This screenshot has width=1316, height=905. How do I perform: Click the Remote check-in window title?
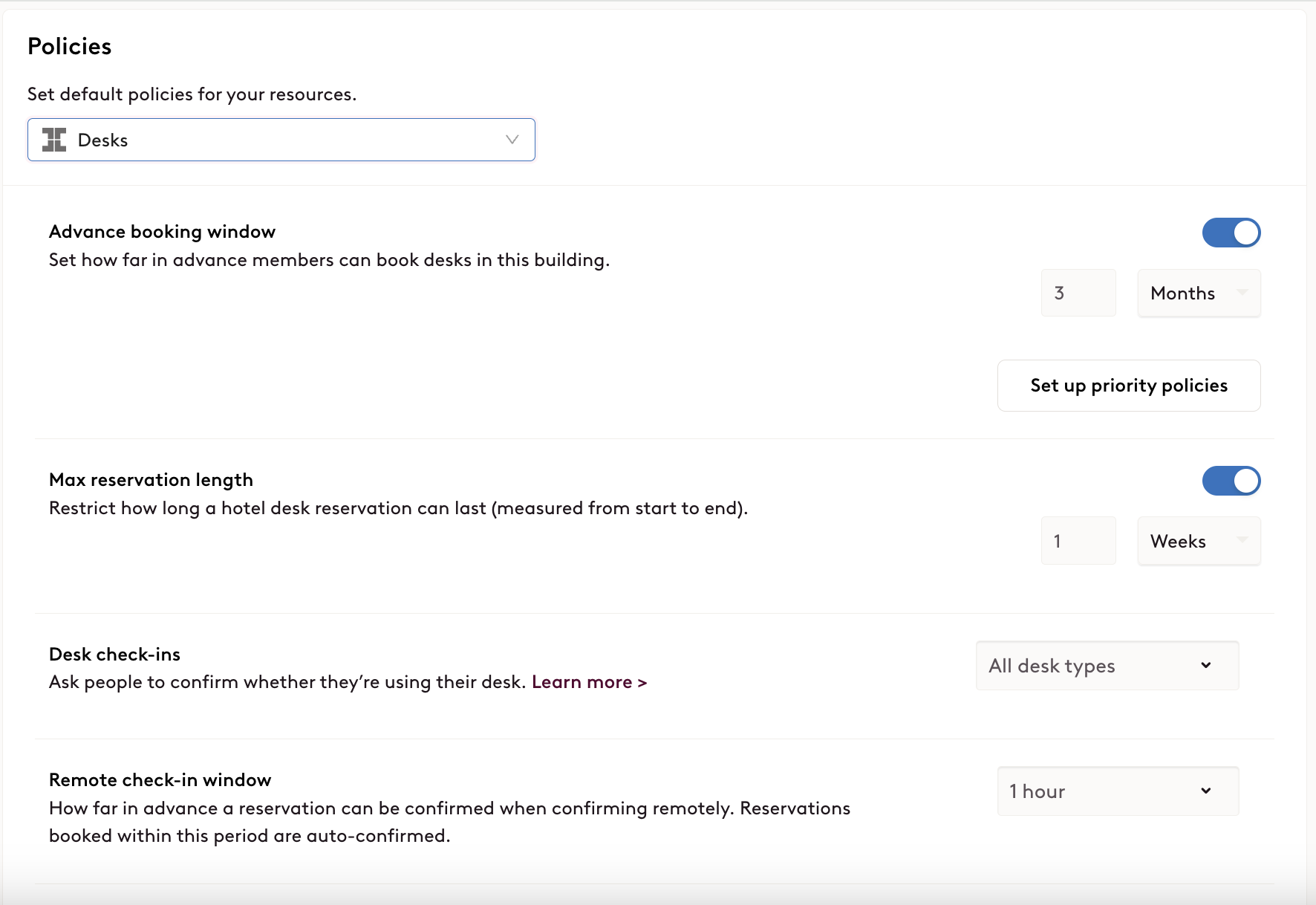160,779
